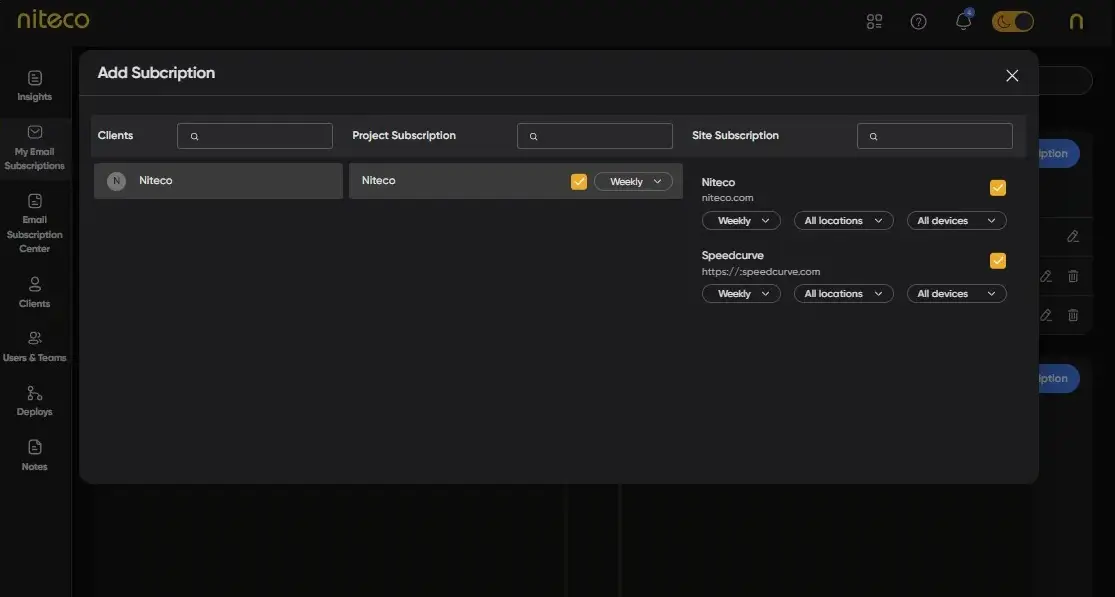Uncheck the Speedcurve site checkbox

click(x=998, y=261)
